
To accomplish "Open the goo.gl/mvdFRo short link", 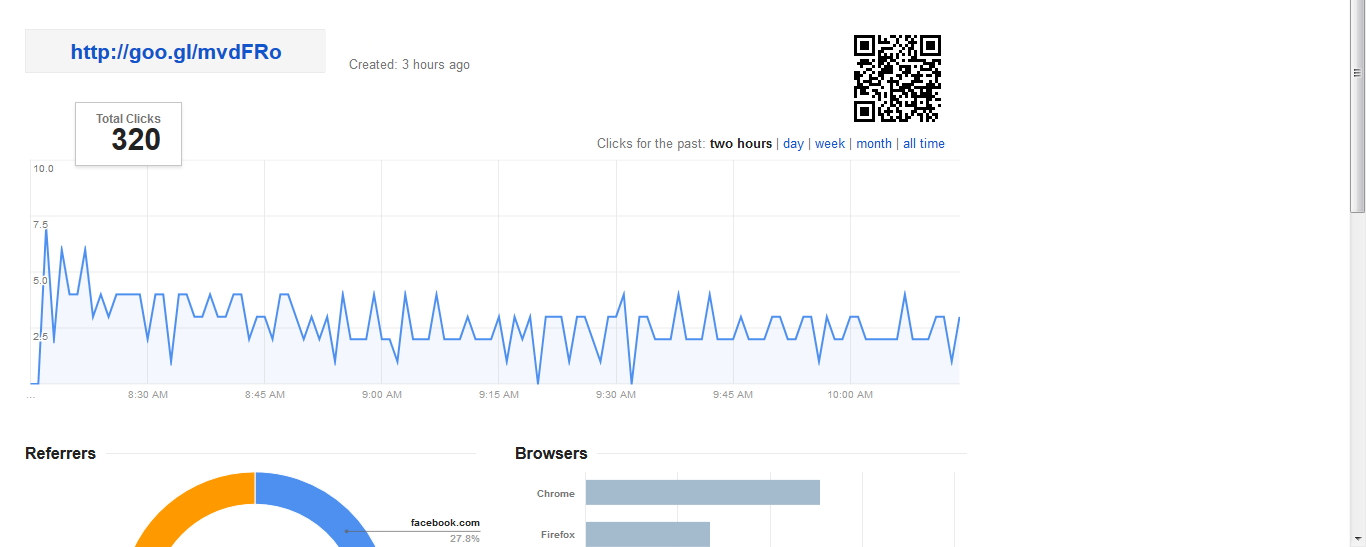I will [176, 52].
